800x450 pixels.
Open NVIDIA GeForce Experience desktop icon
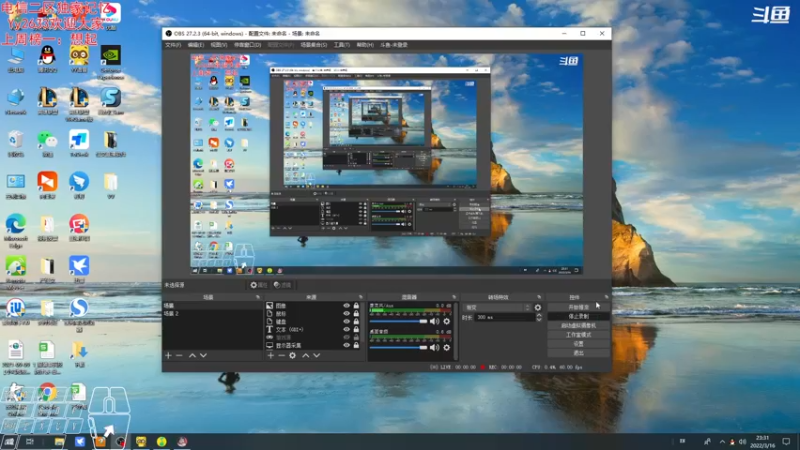(111, 62)
